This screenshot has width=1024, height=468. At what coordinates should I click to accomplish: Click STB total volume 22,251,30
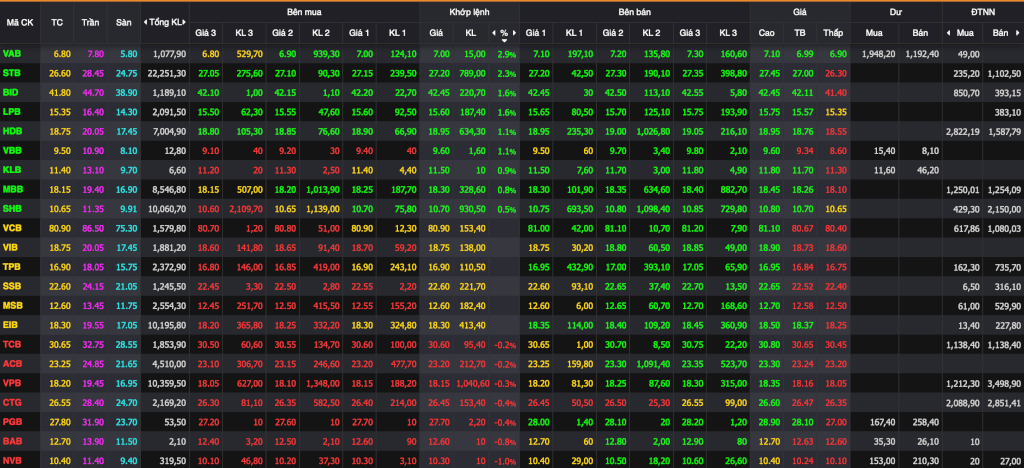click(x=167, y=74)
